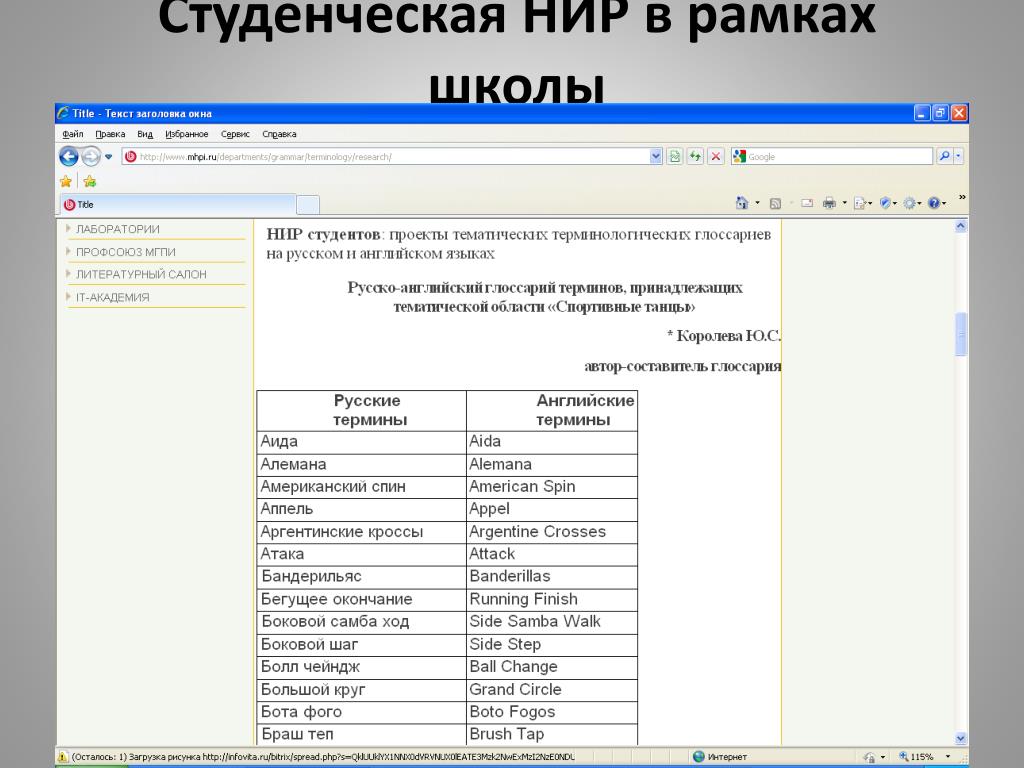Screen dimensions: 1024x768
Task: Click the table cell 'Grand Circle'
Action: coord(552,690)
